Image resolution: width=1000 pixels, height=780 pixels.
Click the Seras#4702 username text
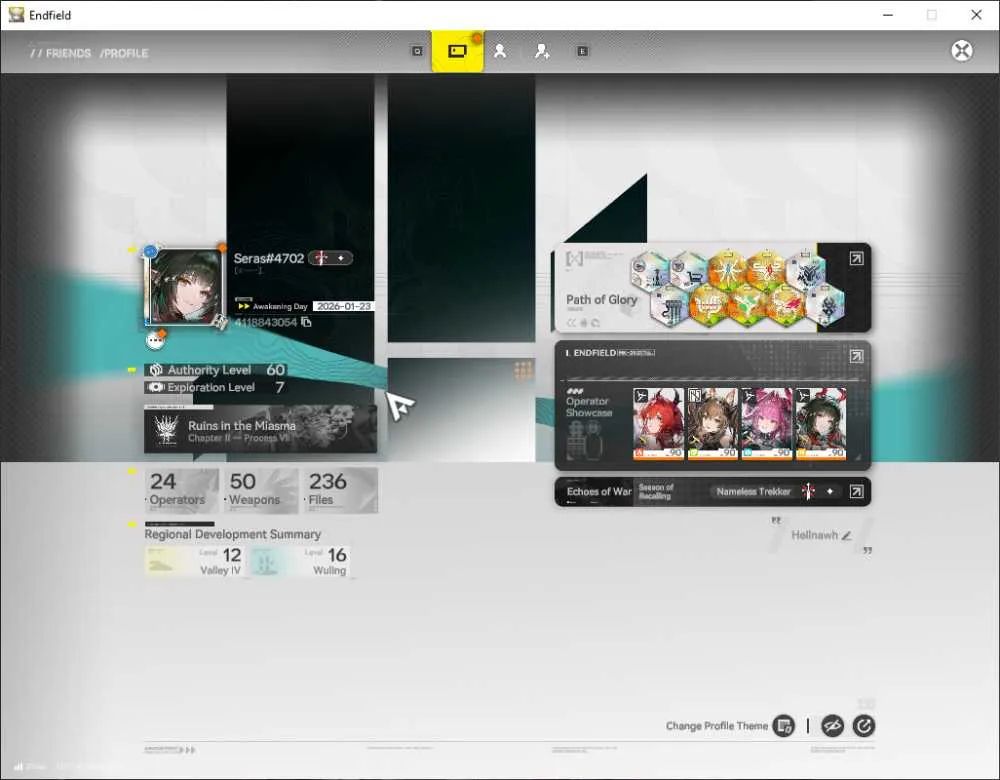[268, 258]
